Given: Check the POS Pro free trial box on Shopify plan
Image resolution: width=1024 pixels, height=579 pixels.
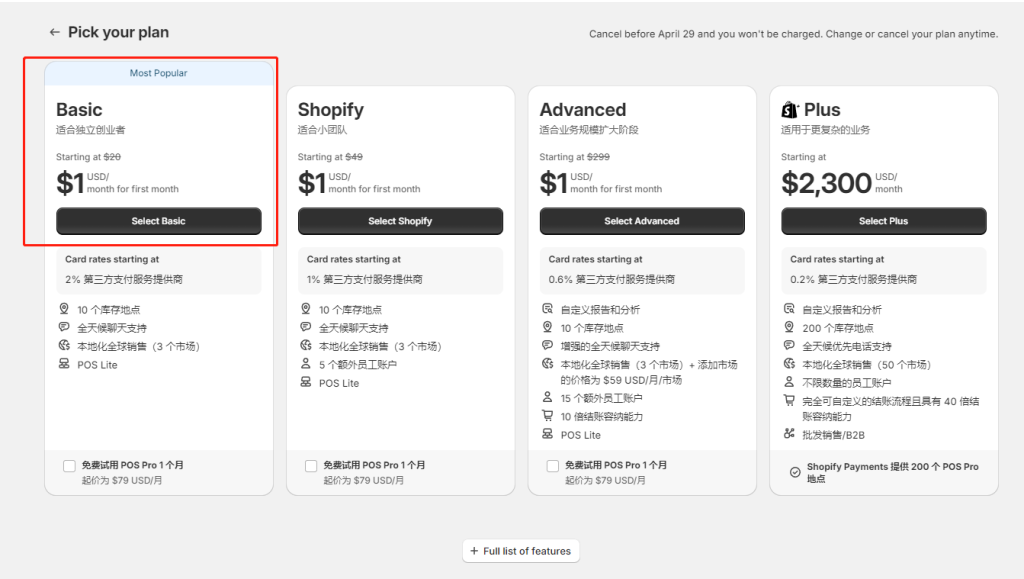Looking at the screenshot, I should (311, 465).
